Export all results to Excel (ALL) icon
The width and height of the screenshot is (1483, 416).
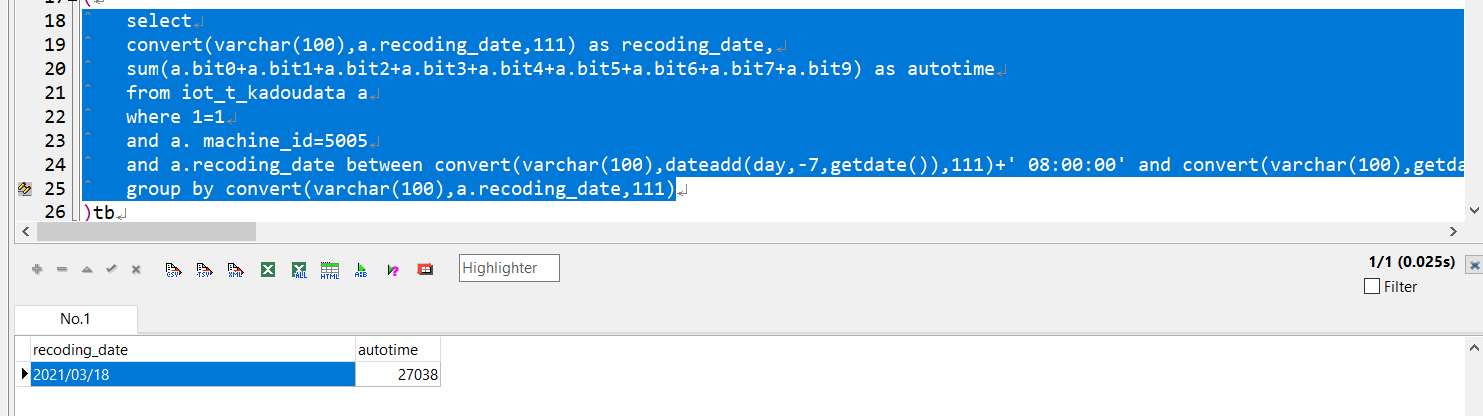point(298,269)
